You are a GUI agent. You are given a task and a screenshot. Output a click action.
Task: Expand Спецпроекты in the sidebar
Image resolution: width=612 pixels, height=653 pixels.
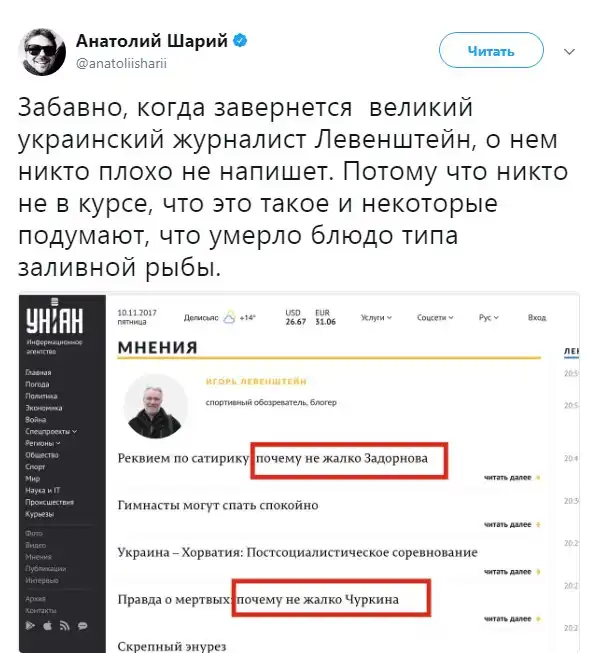coord(51,431)
